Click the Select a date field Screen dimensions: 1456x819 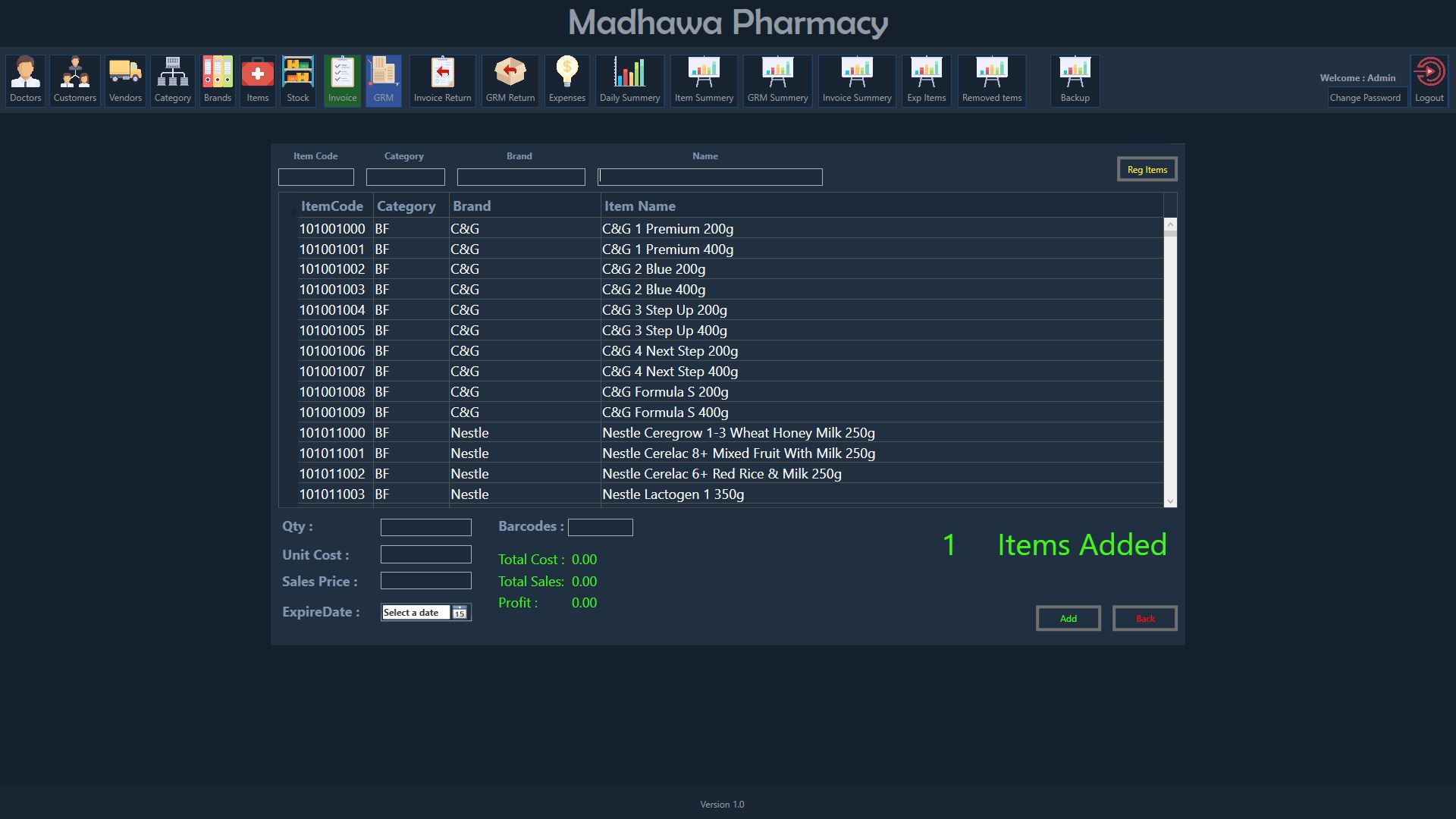pos(416,613)
